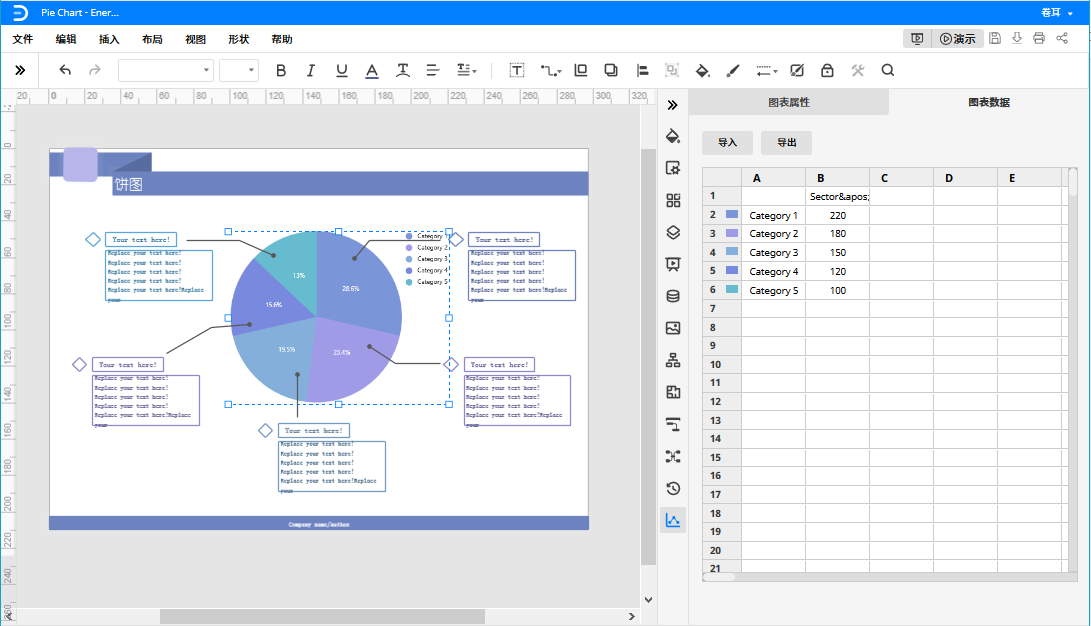Click the 导入 button
This screenshot has width=1091, height=626.
727,143
